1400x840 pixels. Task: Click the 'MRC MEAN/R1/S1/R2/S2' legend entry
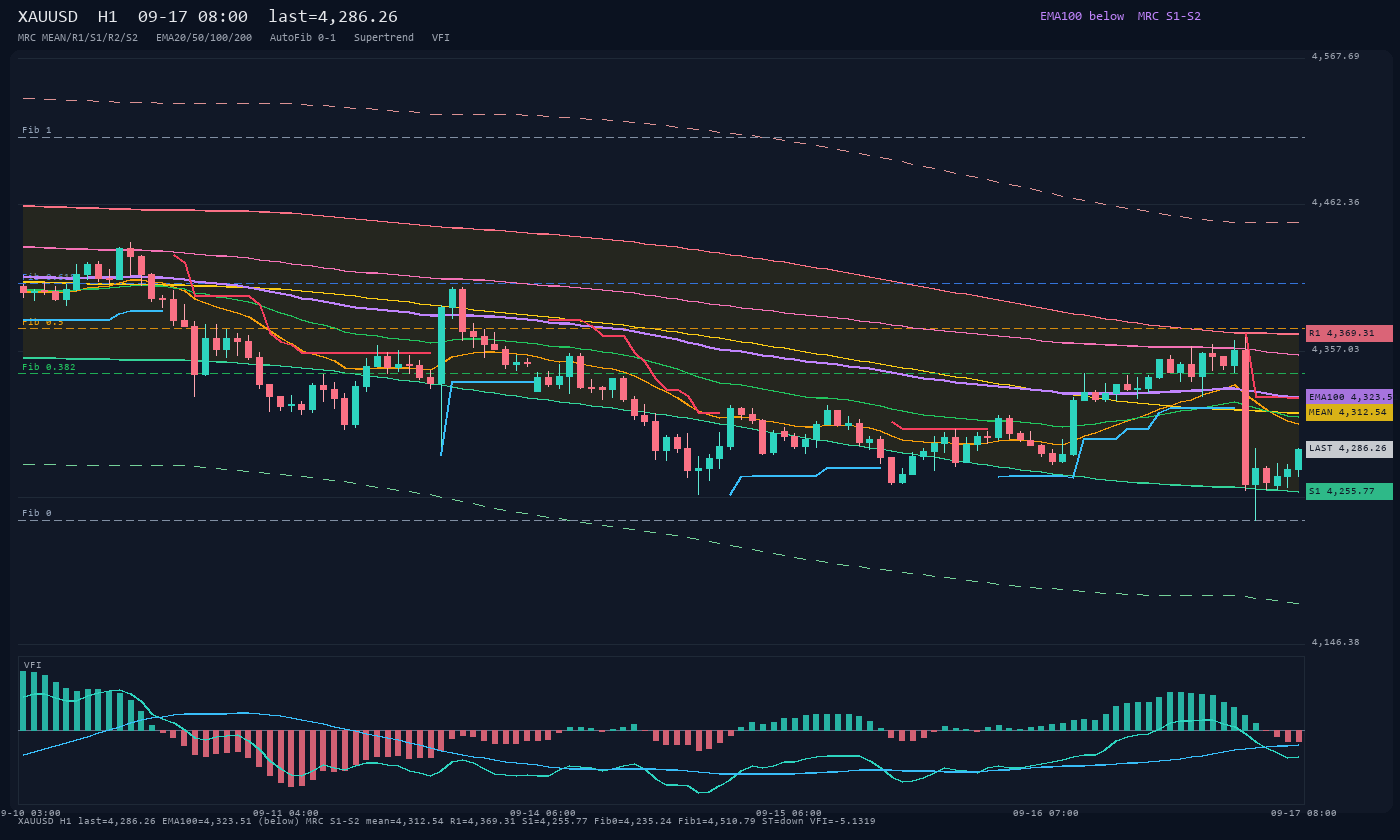[x=78, y=37]
